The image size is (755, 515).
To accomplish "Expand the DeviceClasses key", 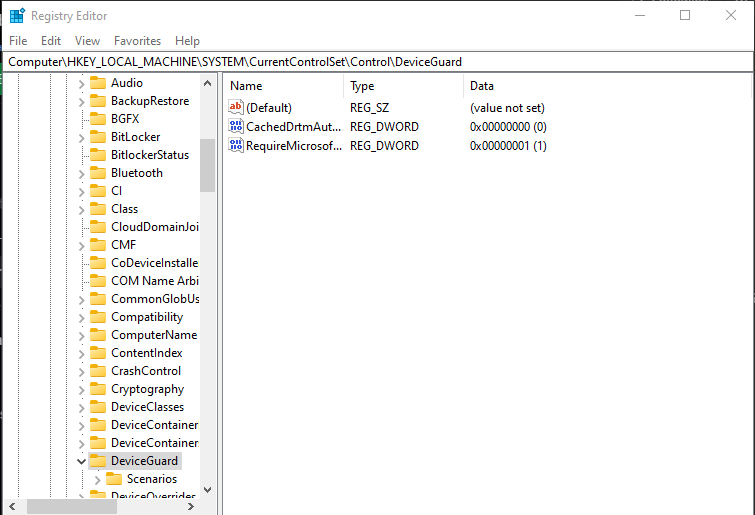I will tap(81, 408).
